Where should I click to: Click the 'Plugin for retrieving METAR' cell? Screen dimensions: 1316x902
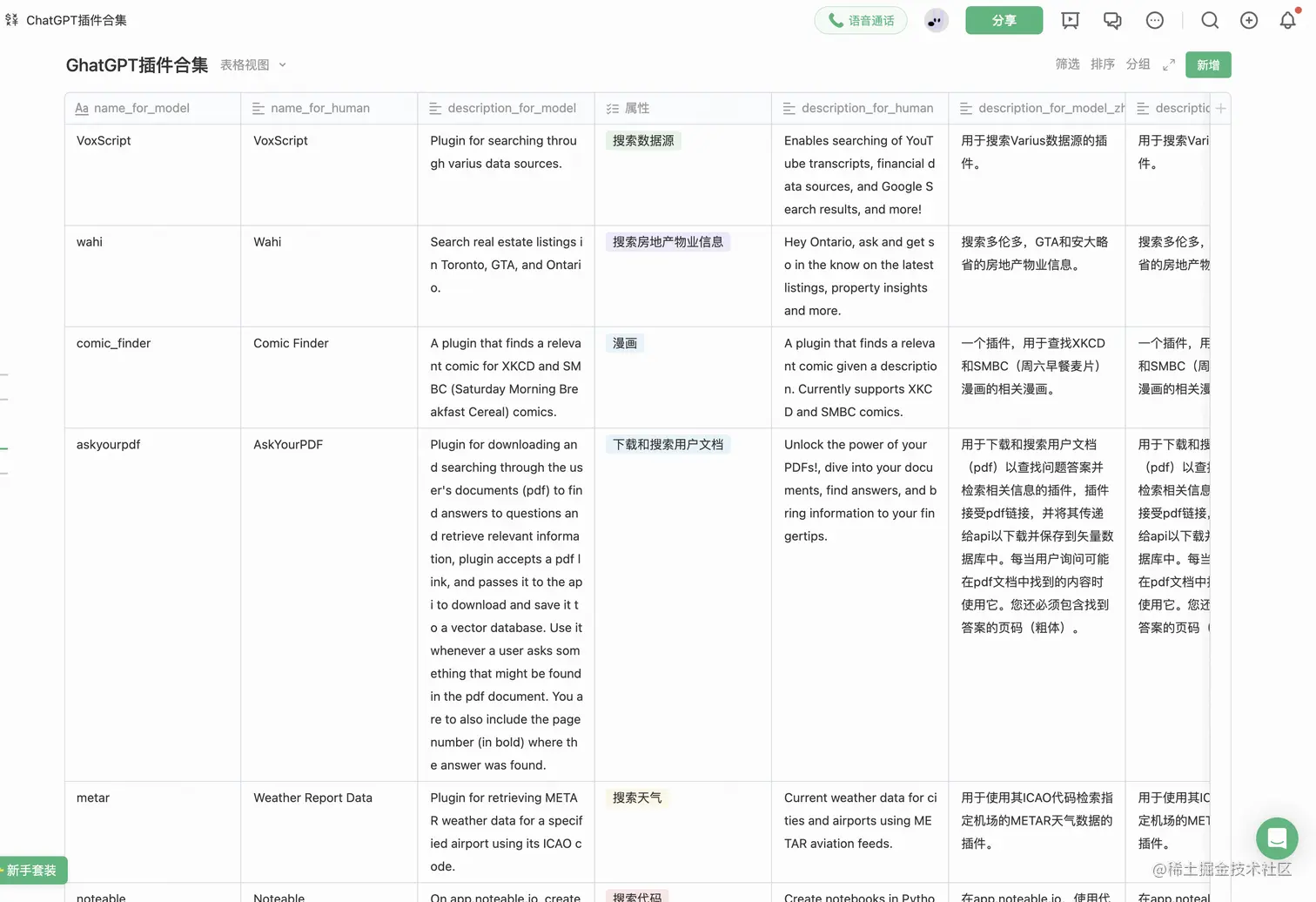click(x=506, y=831)
